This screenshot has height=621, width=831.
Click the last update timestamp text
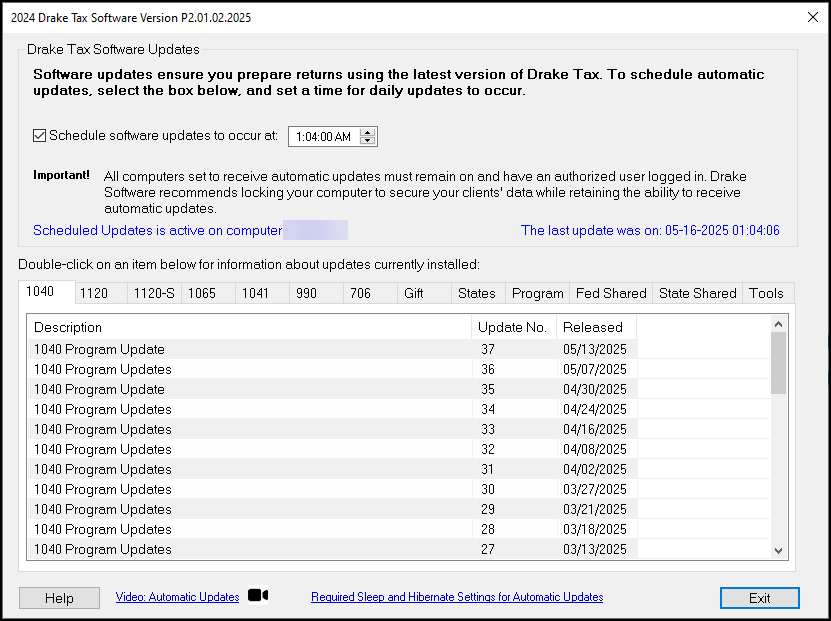point(650,230)
